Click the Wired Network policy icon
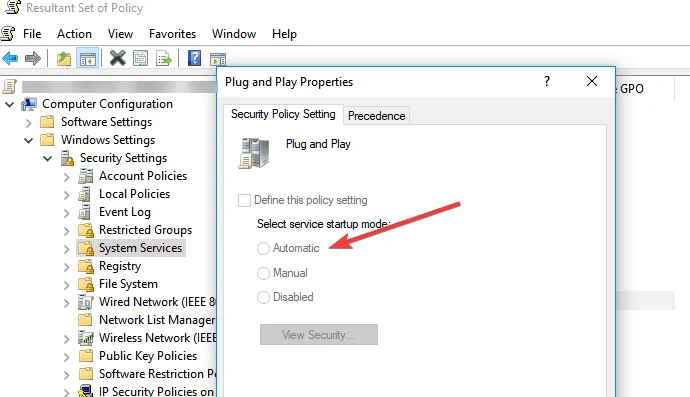The image size is (690, 397). 85,302
